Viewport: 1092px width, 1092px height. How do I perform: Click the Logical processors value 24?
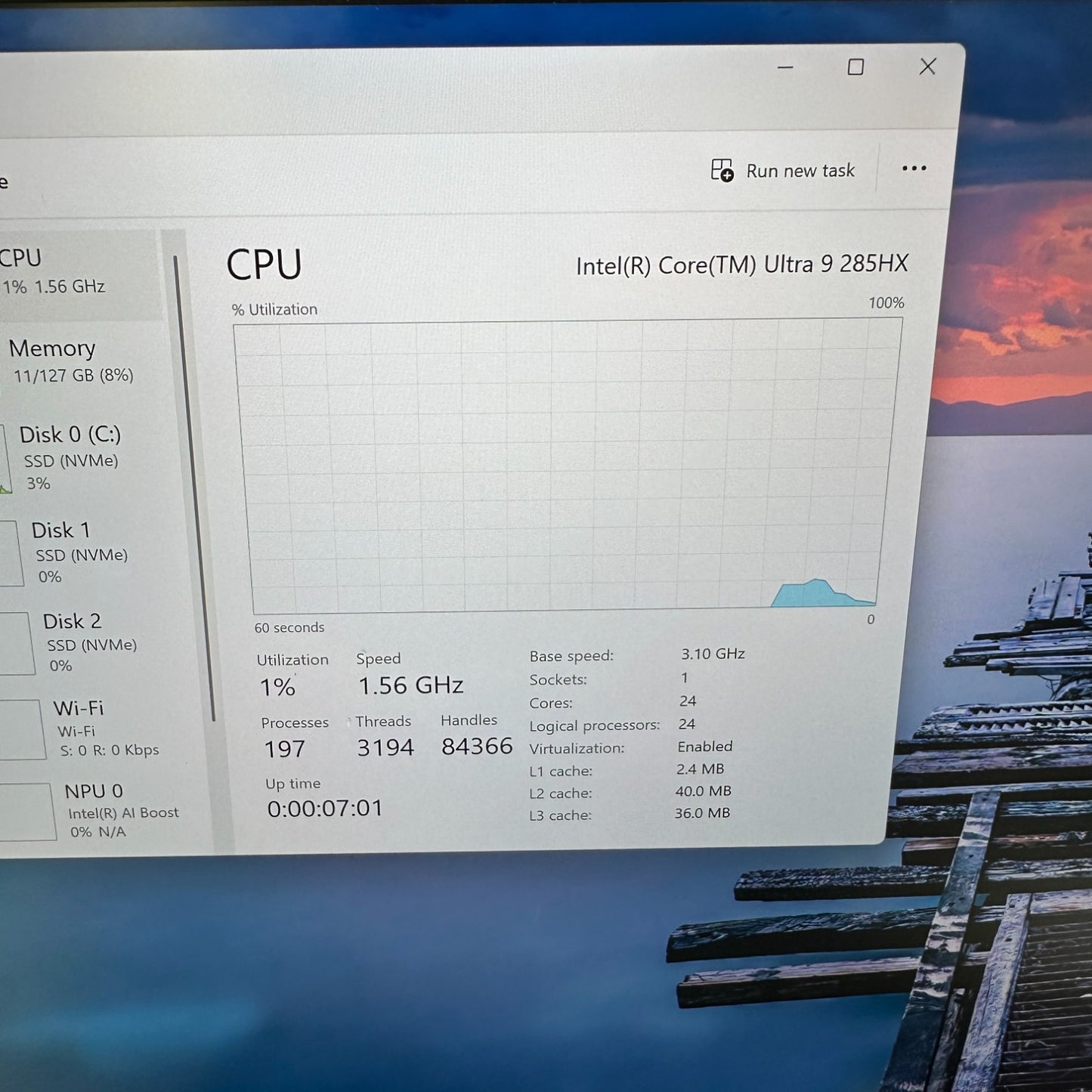point(687,724)
